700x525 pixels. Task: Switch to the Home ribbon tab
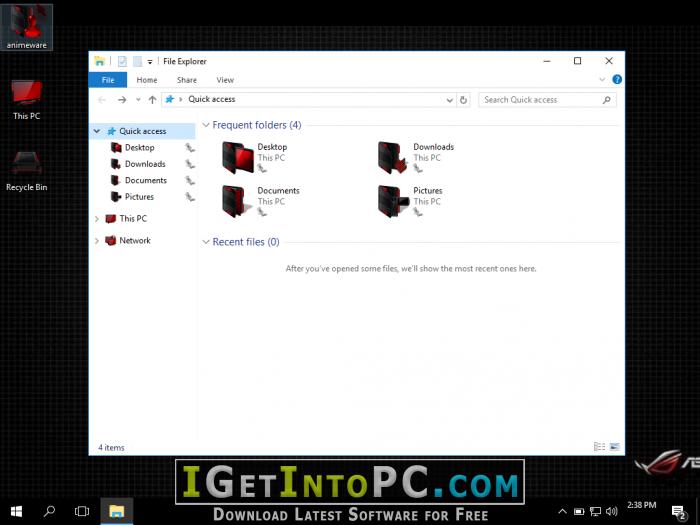146,80
